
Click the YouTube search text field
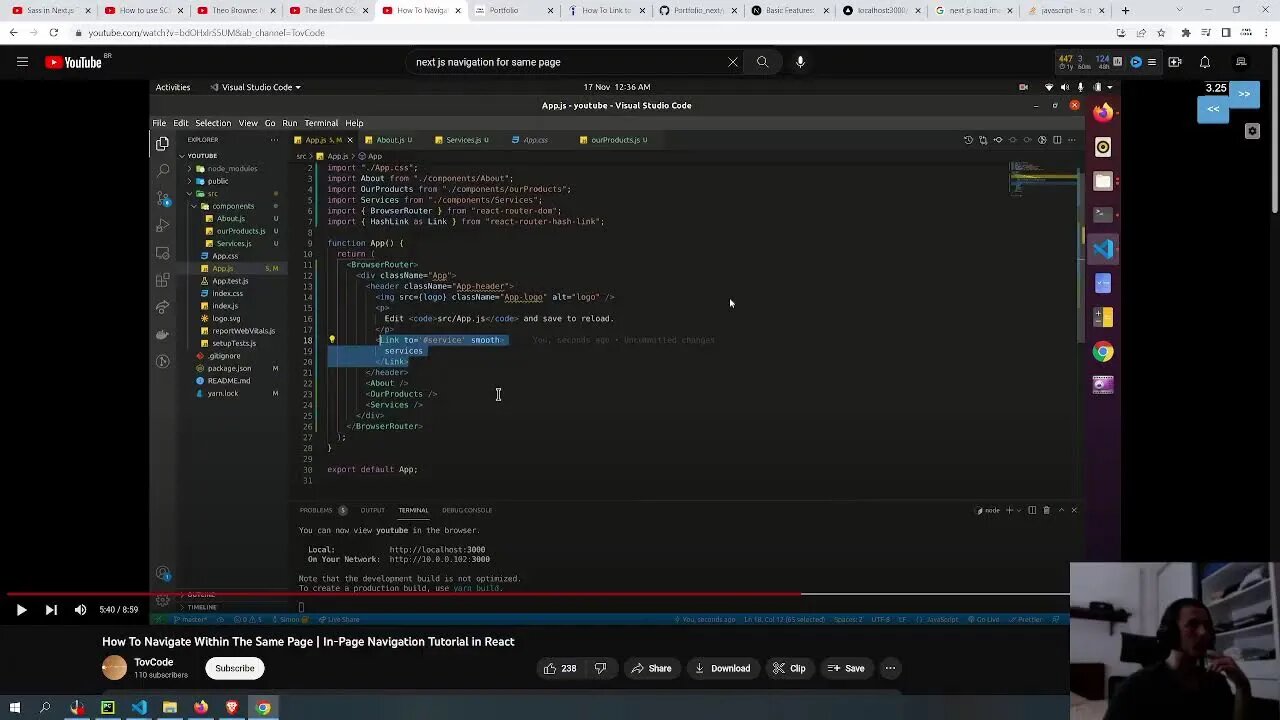click(565, 62)
